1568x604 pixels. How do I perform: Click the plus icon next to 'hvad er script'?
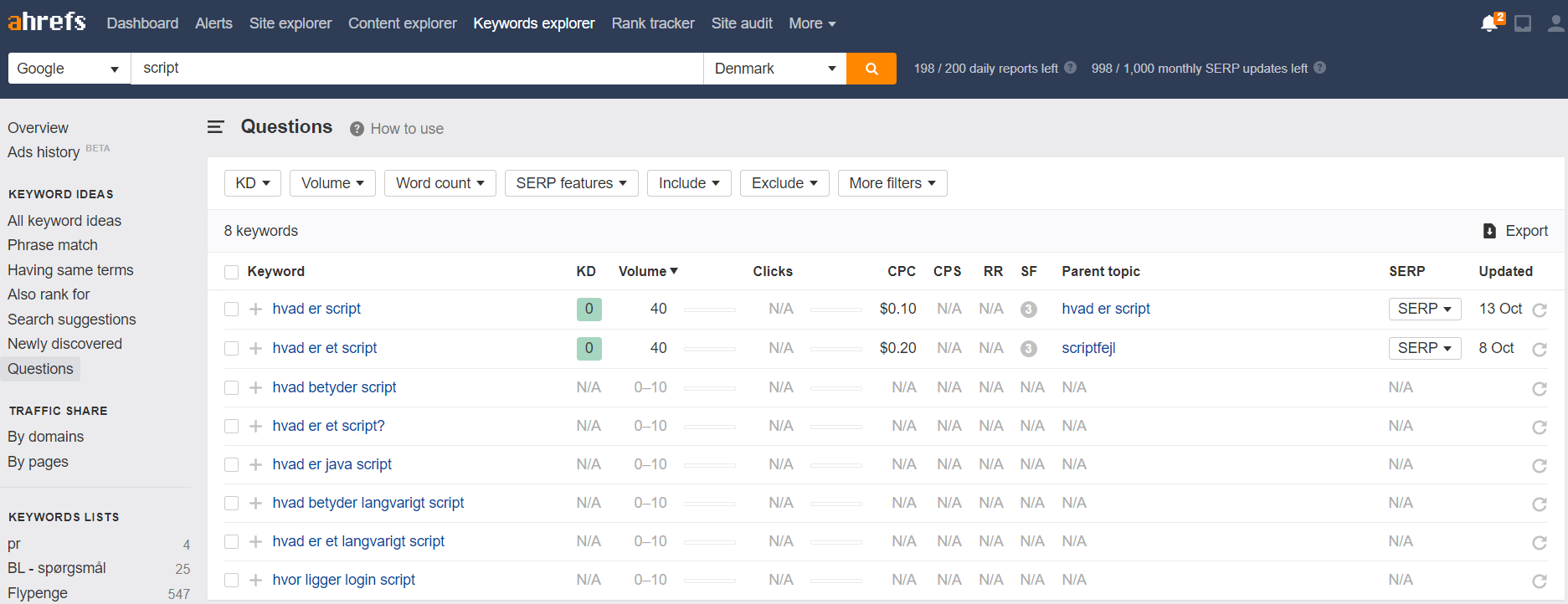[256, 310]
